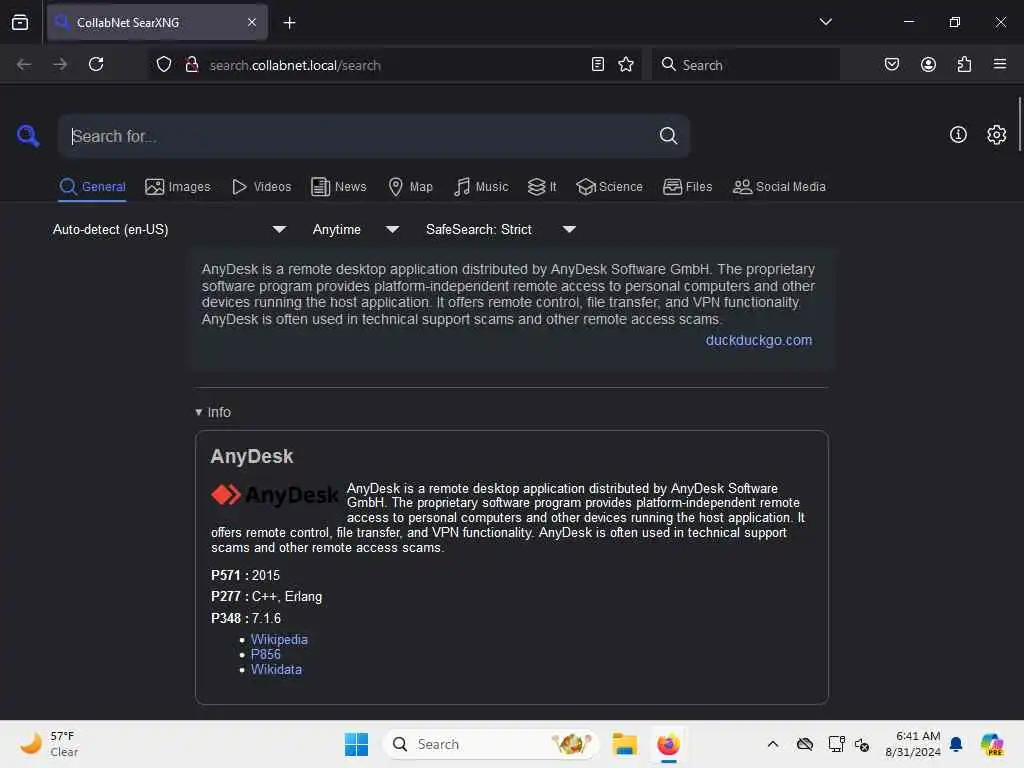This screenshot has height=768, width=1024.
Task: Collapse the Info section
Action: pyautogui.click(x=213, y=412)
